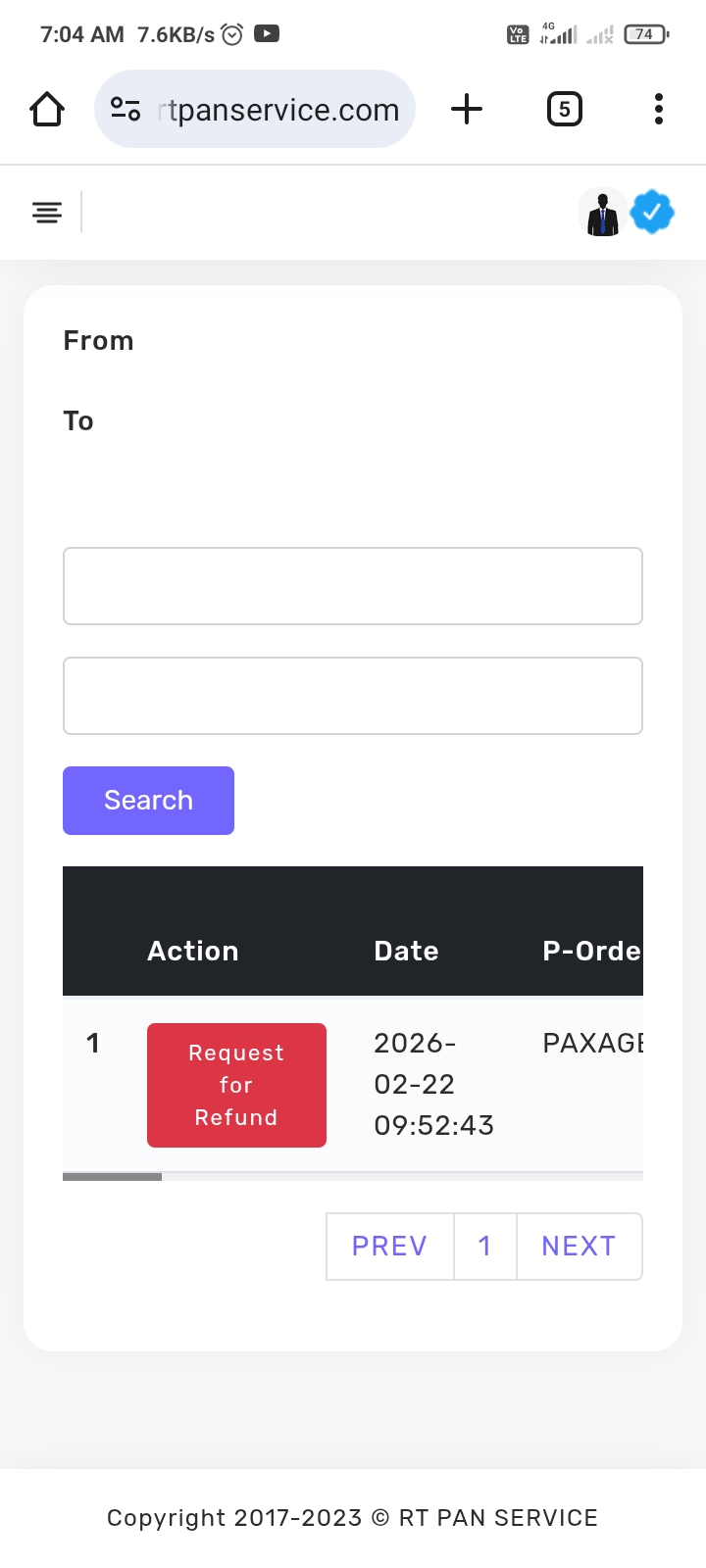Focus the first date input field
706x1568 pixels.
(353, 586)
